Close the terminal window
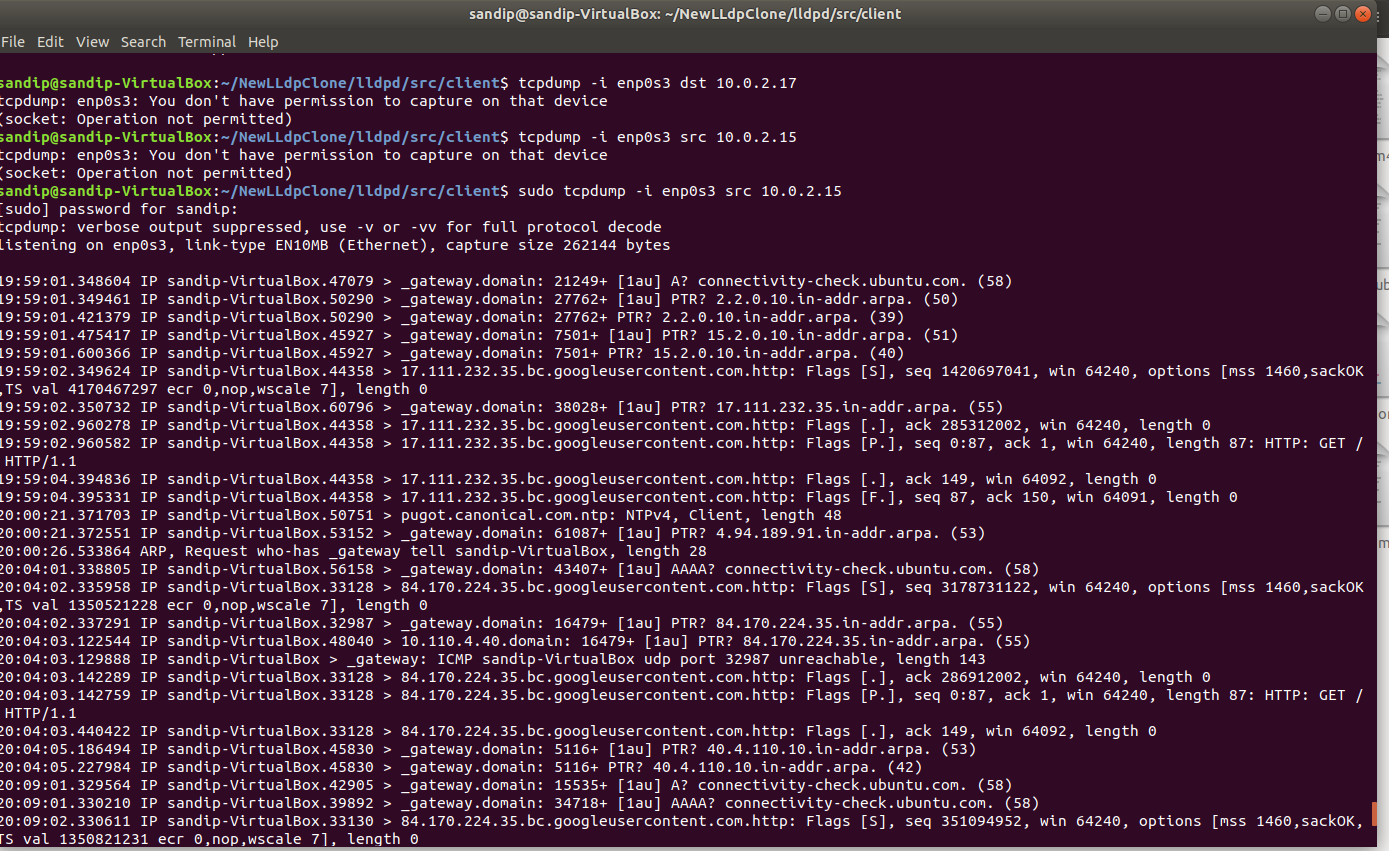 (x=1363, y=13)
